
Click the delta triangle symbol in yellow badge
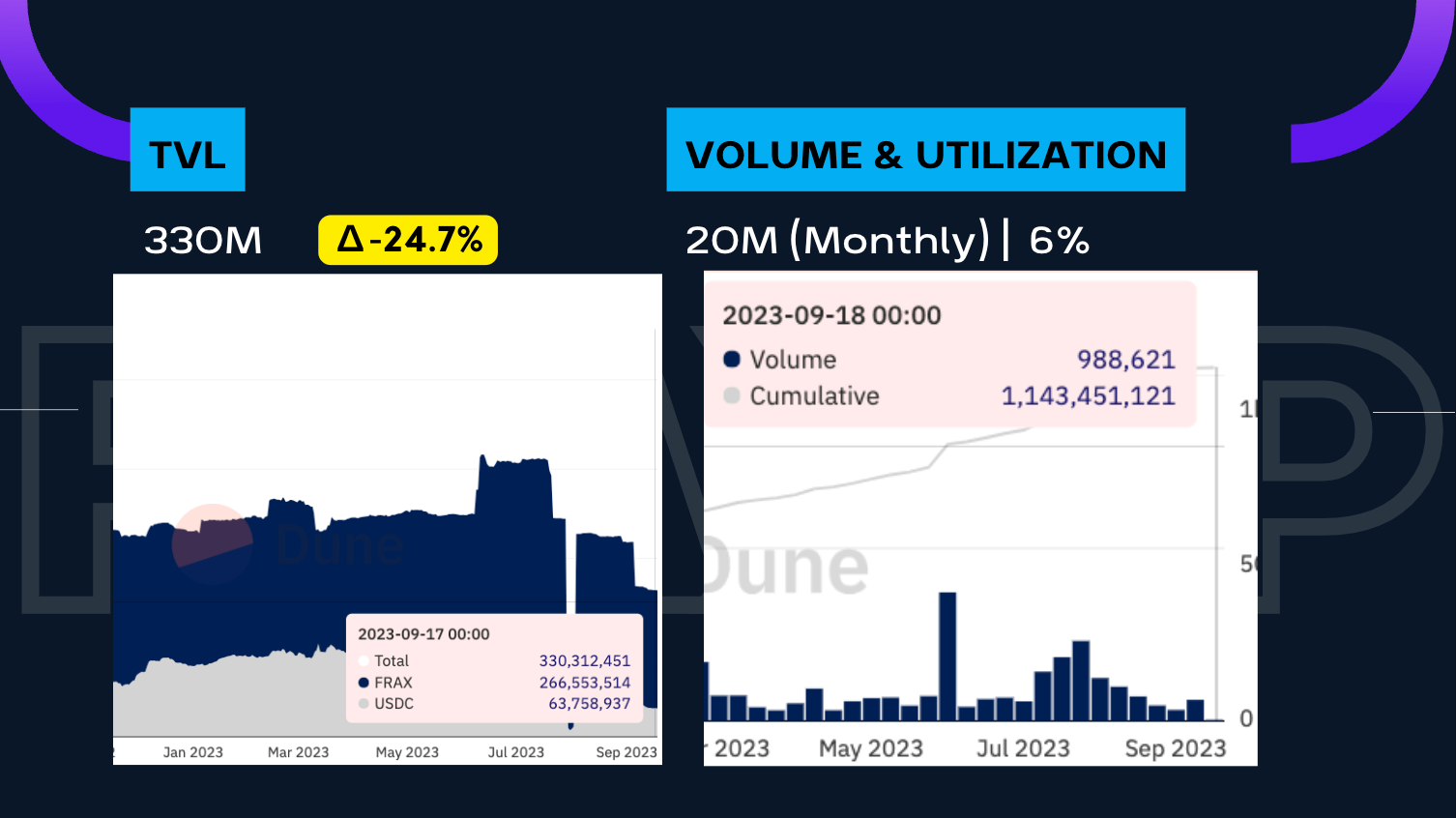tap(350, 239)
